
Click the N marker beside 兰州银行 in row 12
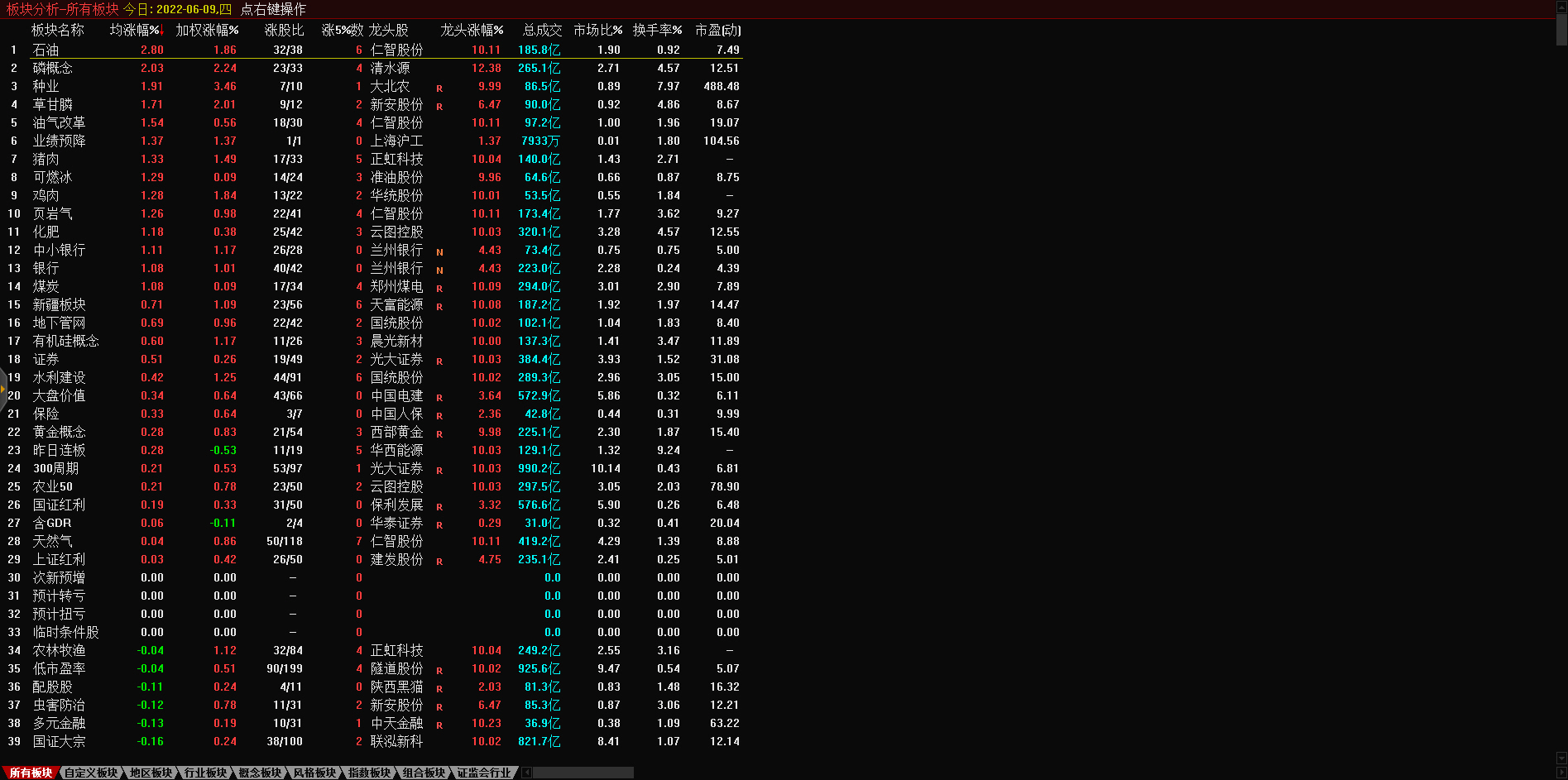pyautogui.click(x=439, y=252)
